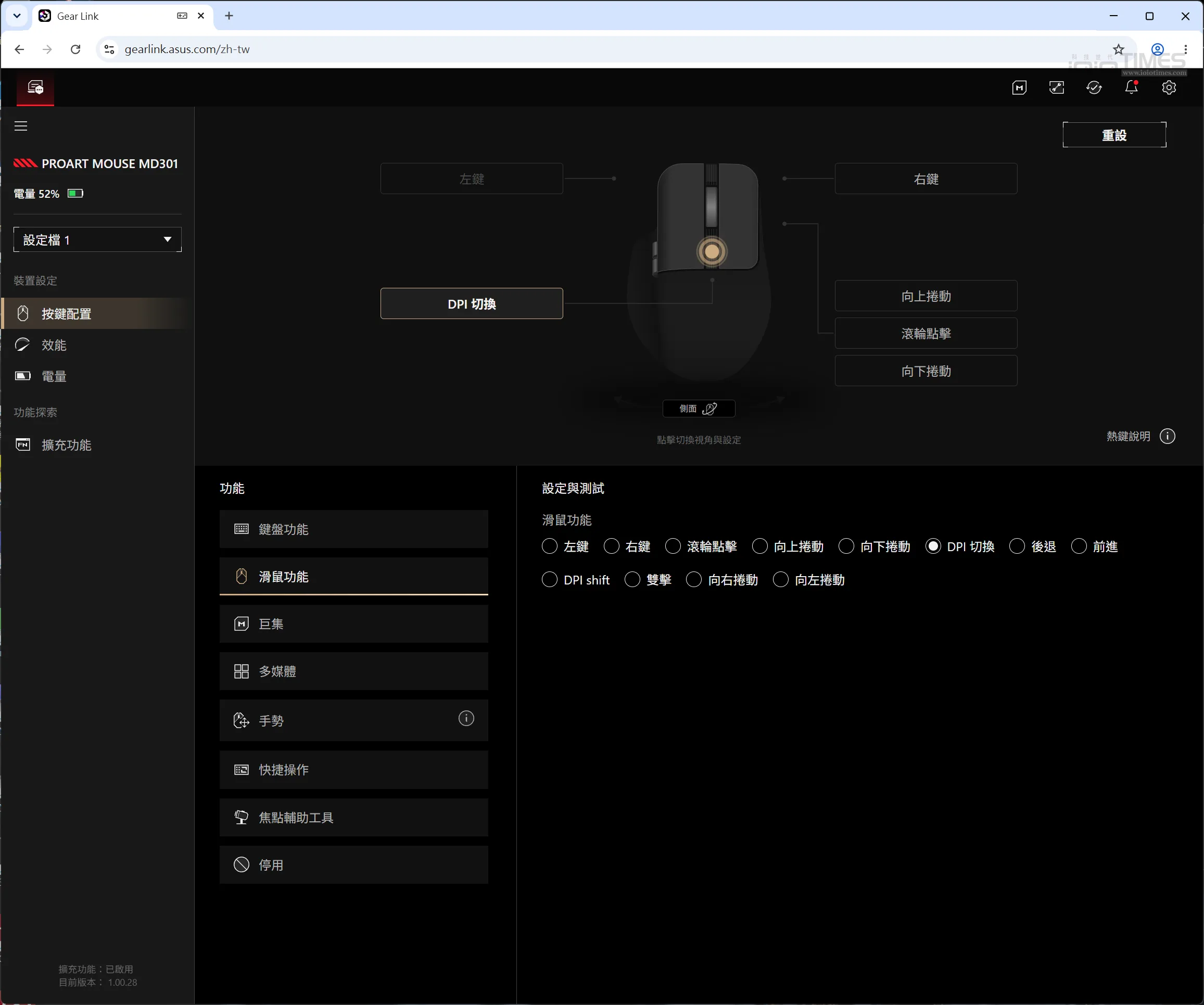Click the 熱鍵說明 text link
Image resolution: width=1204 pixels, height=1005 pixels.
[x=1128, y=436]
